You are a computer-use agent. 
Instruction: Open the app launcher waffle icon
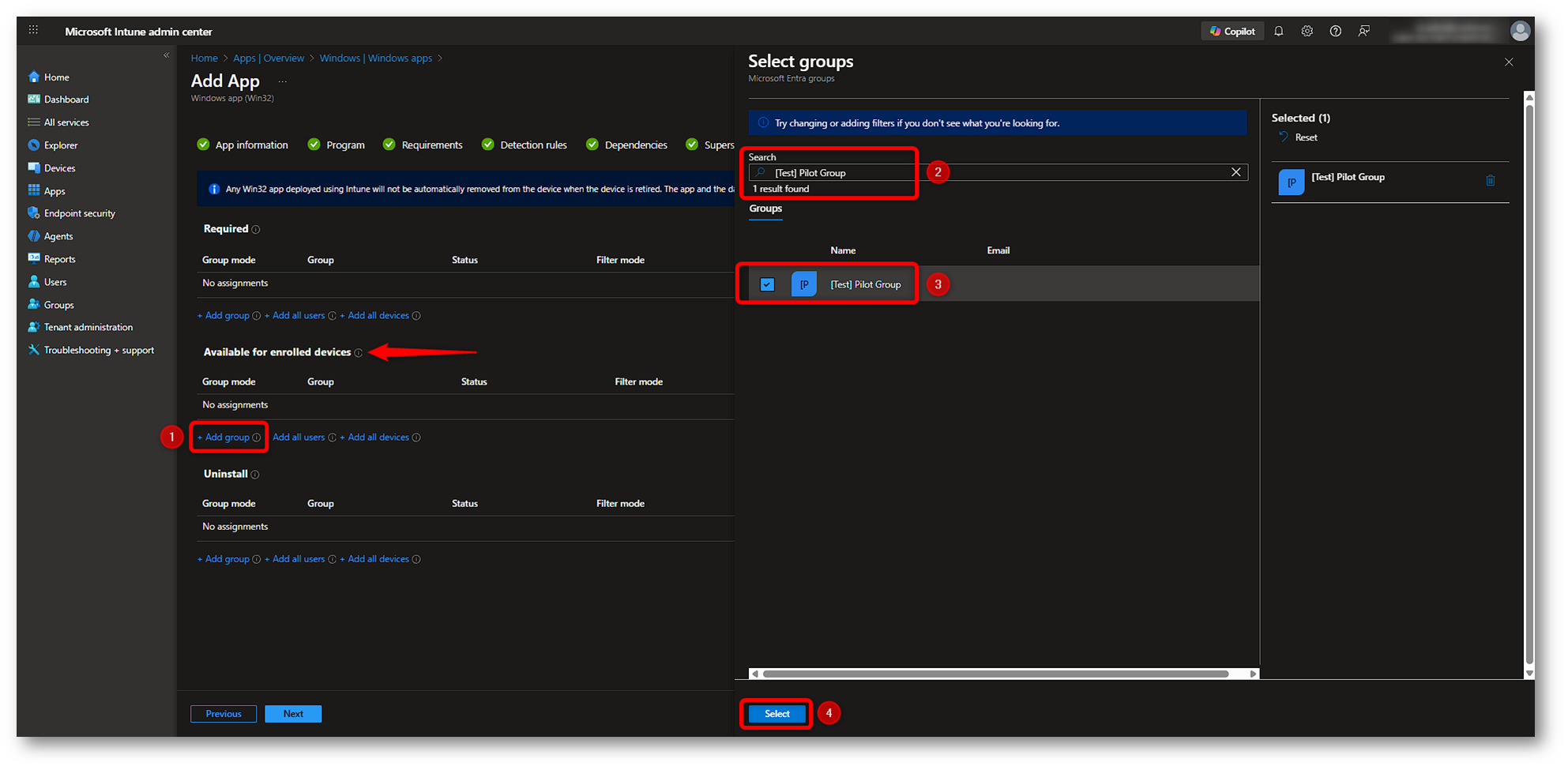coord(33,30)
